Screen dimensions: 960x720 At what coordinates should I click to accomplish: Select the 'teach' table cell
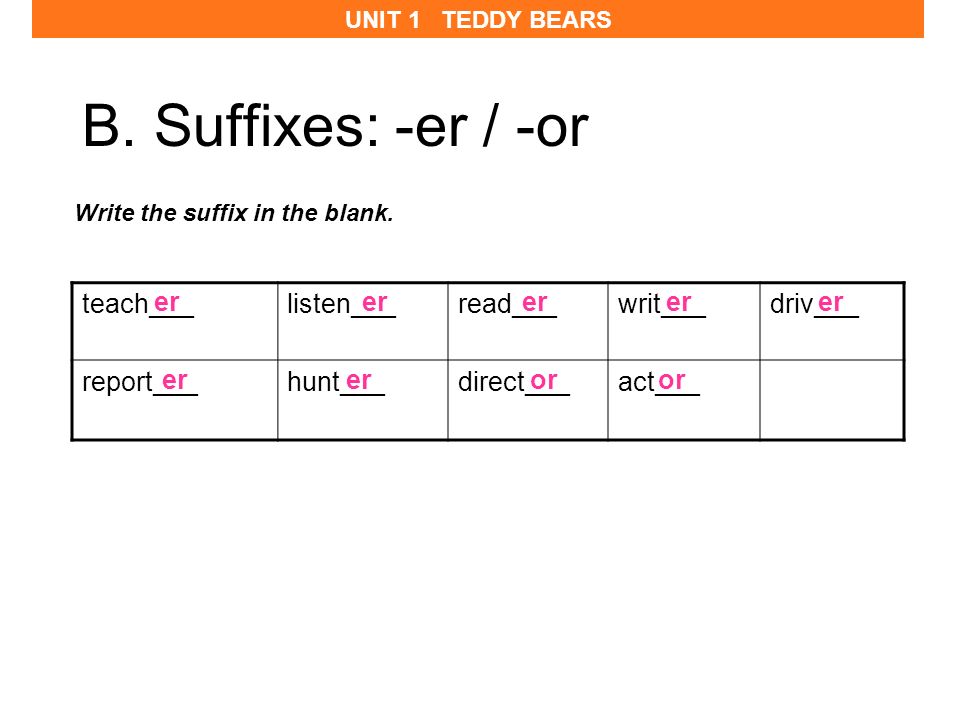(x=174, y=321)
